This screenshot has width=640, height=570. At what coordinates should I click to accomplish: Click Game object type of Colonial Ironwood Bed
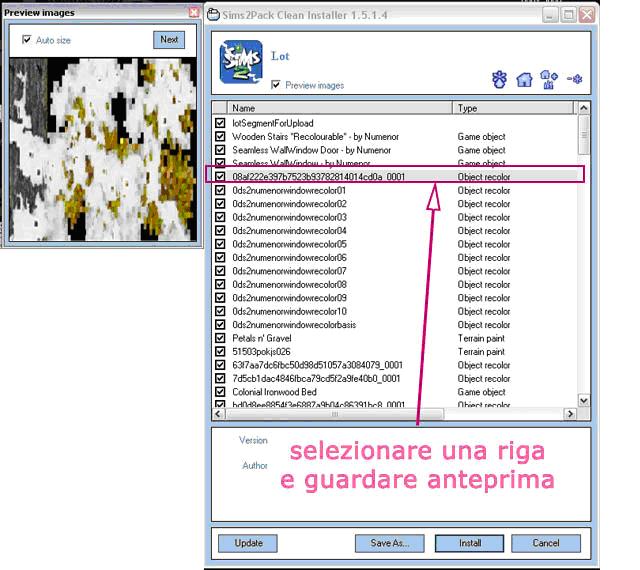coord(481,392)
